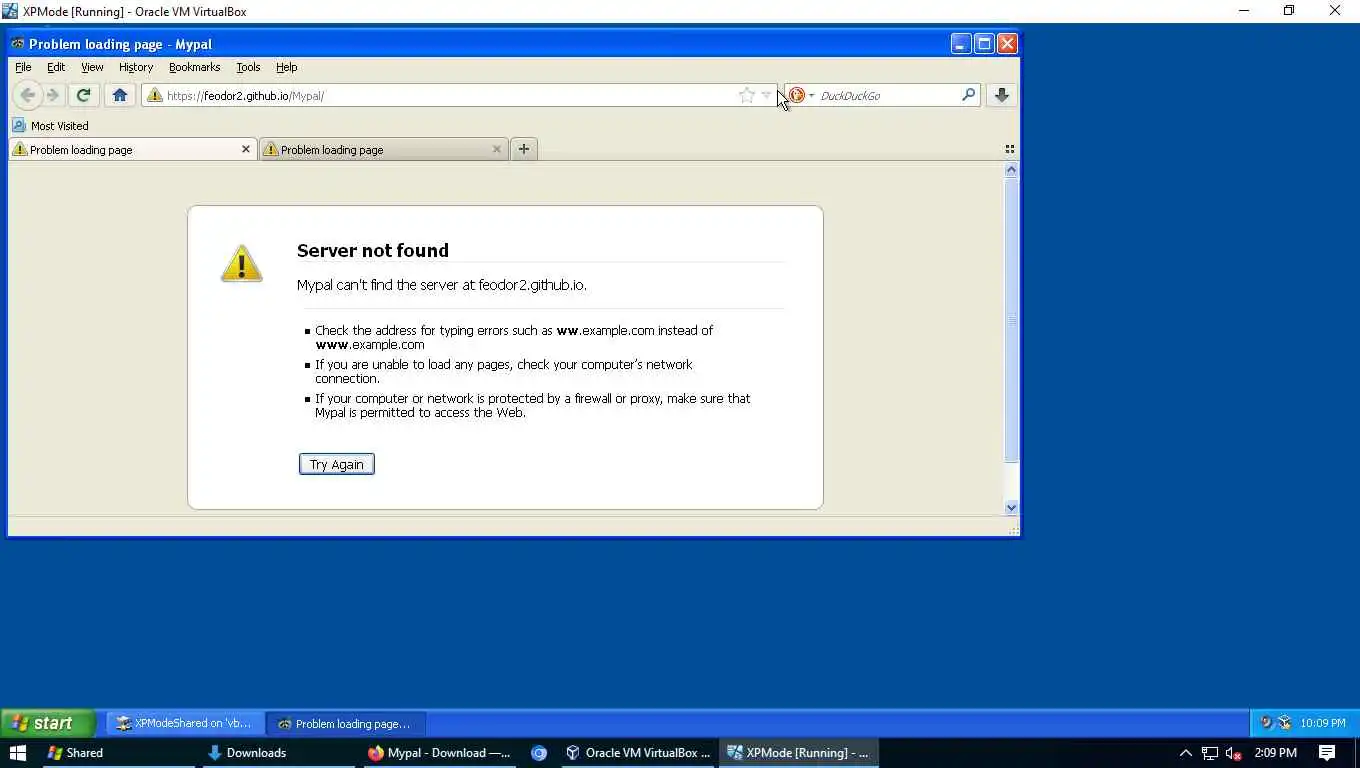Image resolution: width=1360 pixels, height=768 pixels.
Task: Open the Bookmarks menu
Action: coord(194,67)
